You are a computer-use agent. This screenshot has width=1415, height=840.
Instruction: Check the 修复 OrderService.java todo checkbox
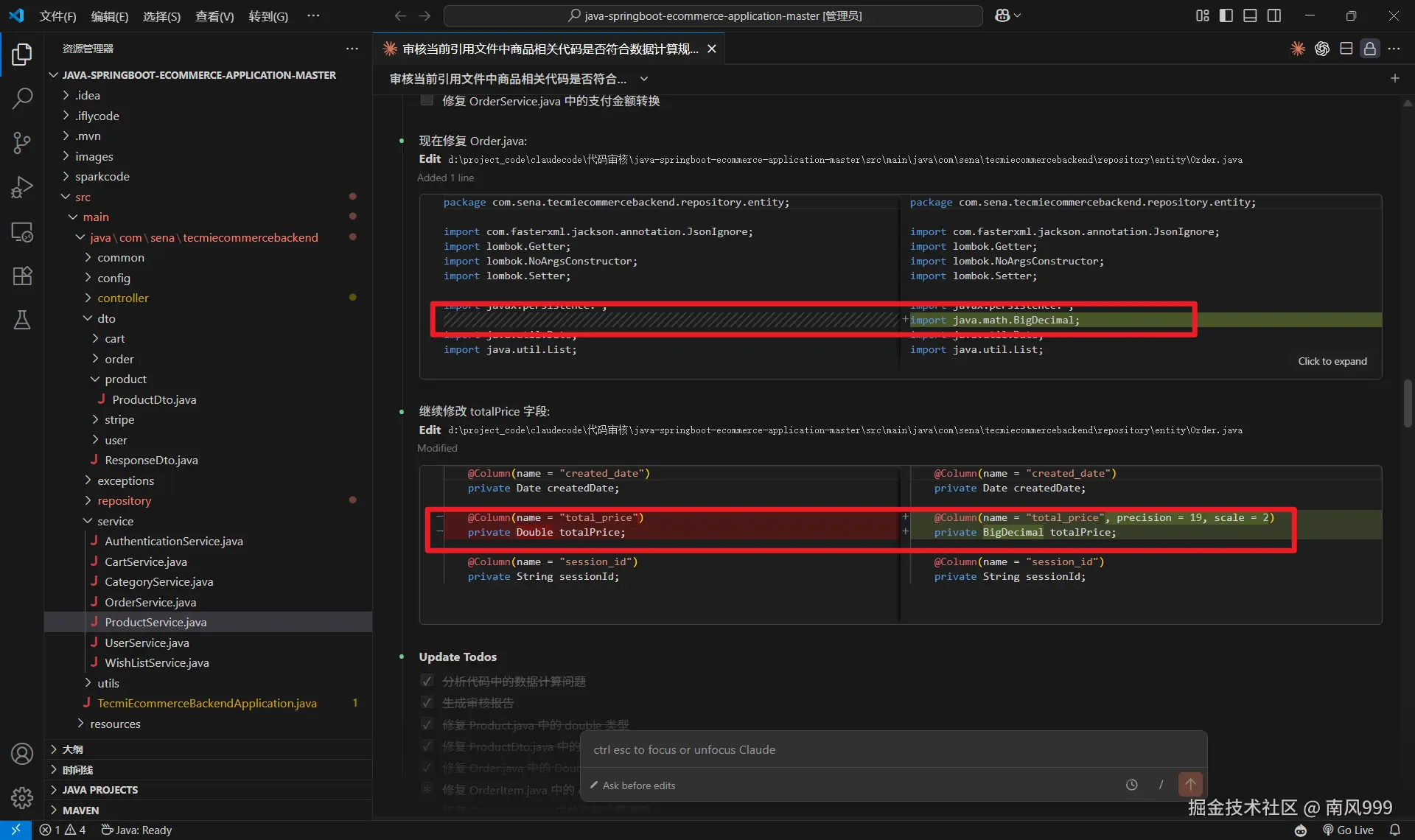click(427, 101)
